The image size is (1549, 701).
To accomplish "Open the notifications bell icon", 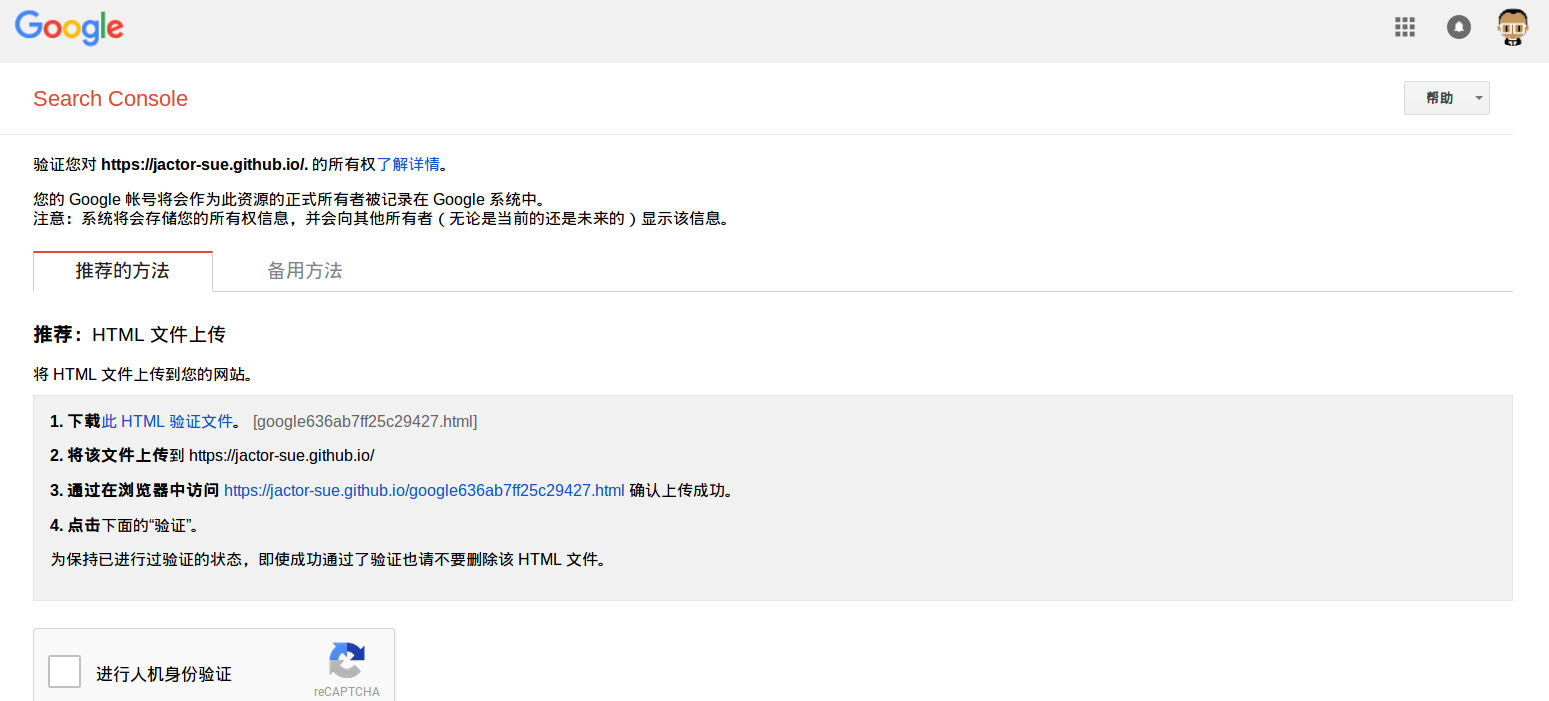I will point(1459,27).
